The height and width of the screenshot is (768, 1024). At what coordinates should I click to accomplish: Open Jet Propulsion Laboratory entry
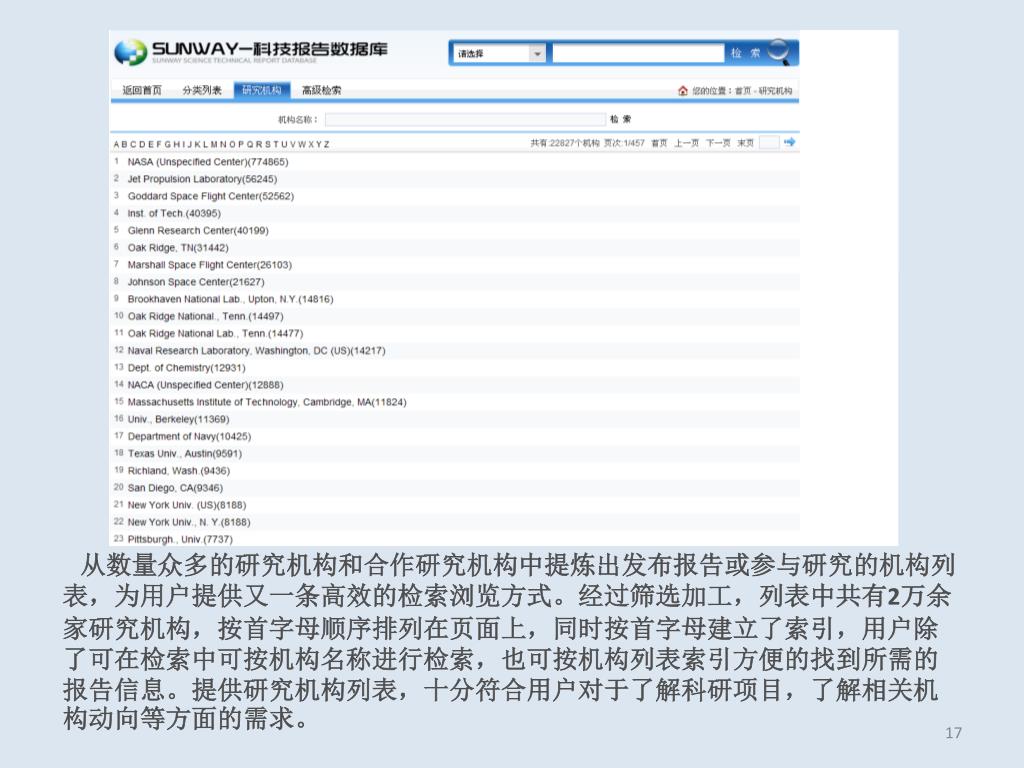(202, 179)
